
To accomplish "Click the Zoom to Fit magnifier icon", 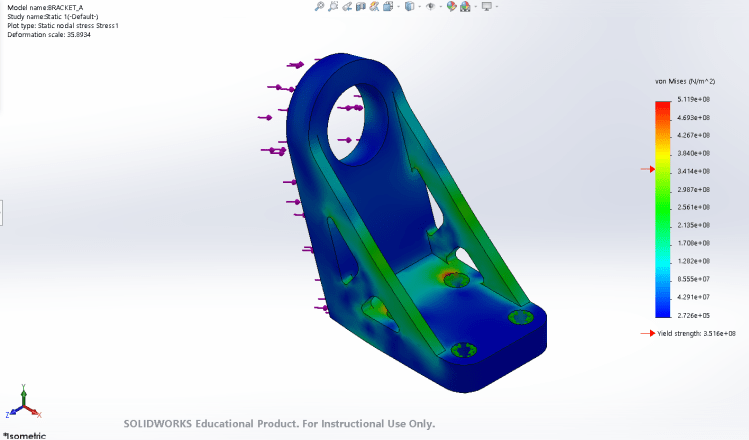I will coord(319,6).
